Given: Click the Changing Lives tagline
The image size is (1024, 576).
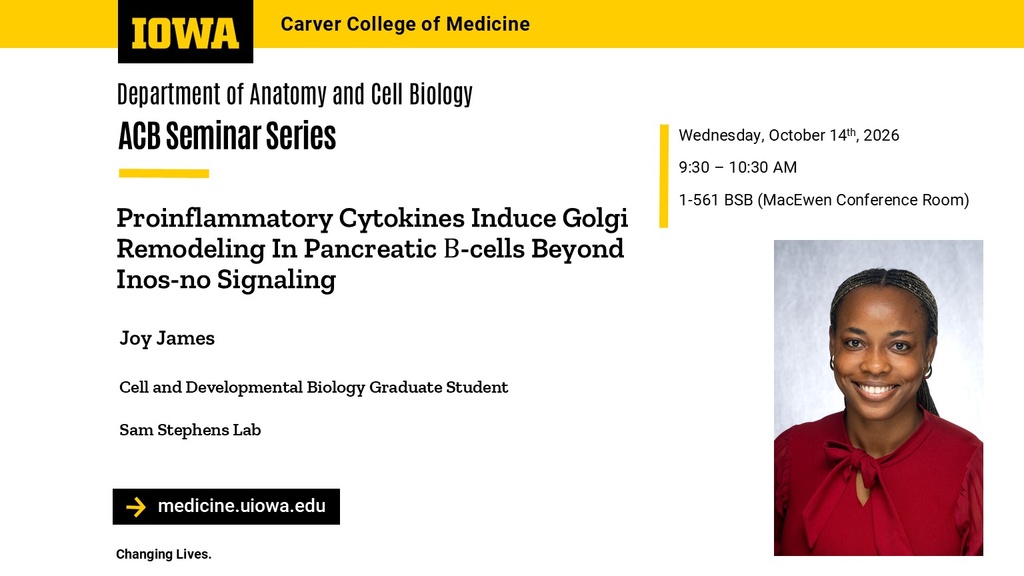Looking at the screenshot, I should click(x=164, y=554).
